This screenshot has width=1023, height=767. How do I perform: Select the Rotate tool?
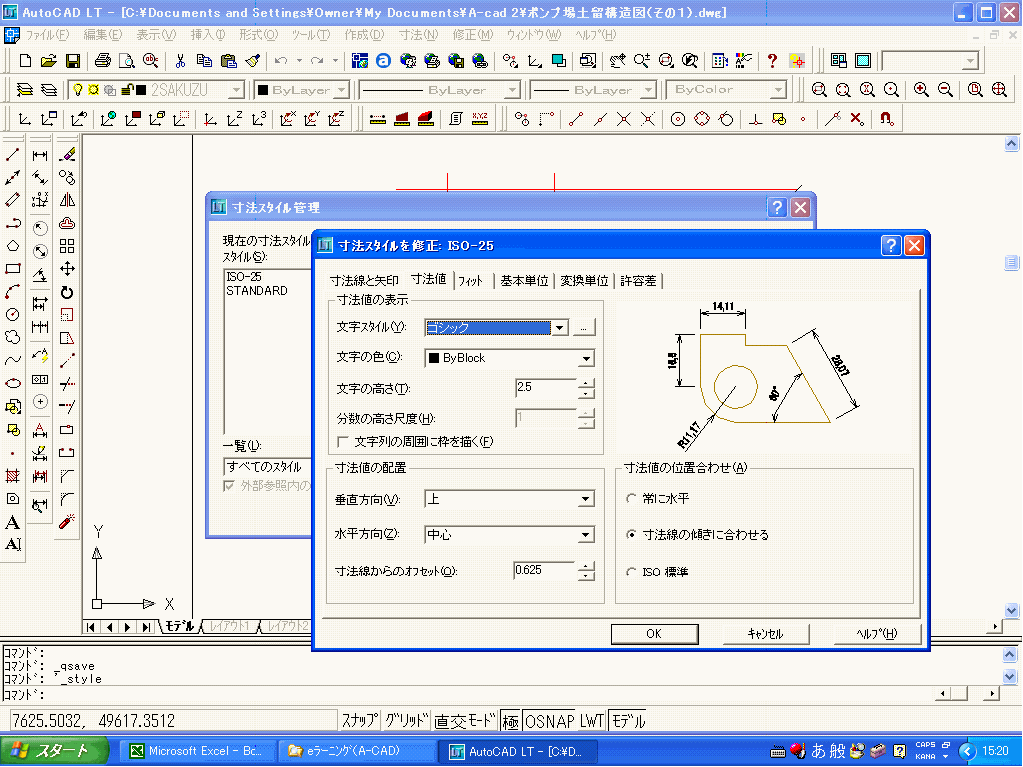tap(67, 292)
